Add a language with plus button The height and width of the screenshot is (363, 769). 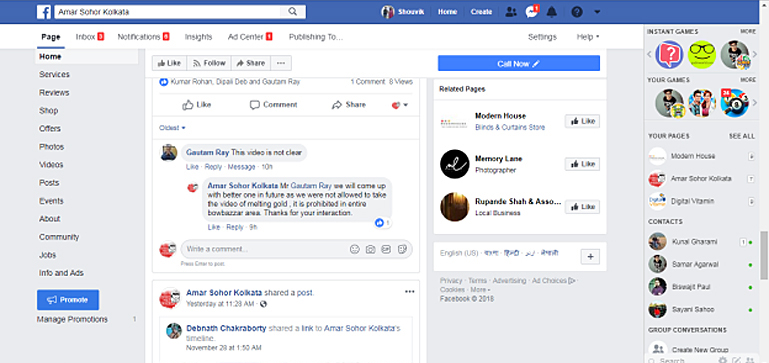(590, 257)
